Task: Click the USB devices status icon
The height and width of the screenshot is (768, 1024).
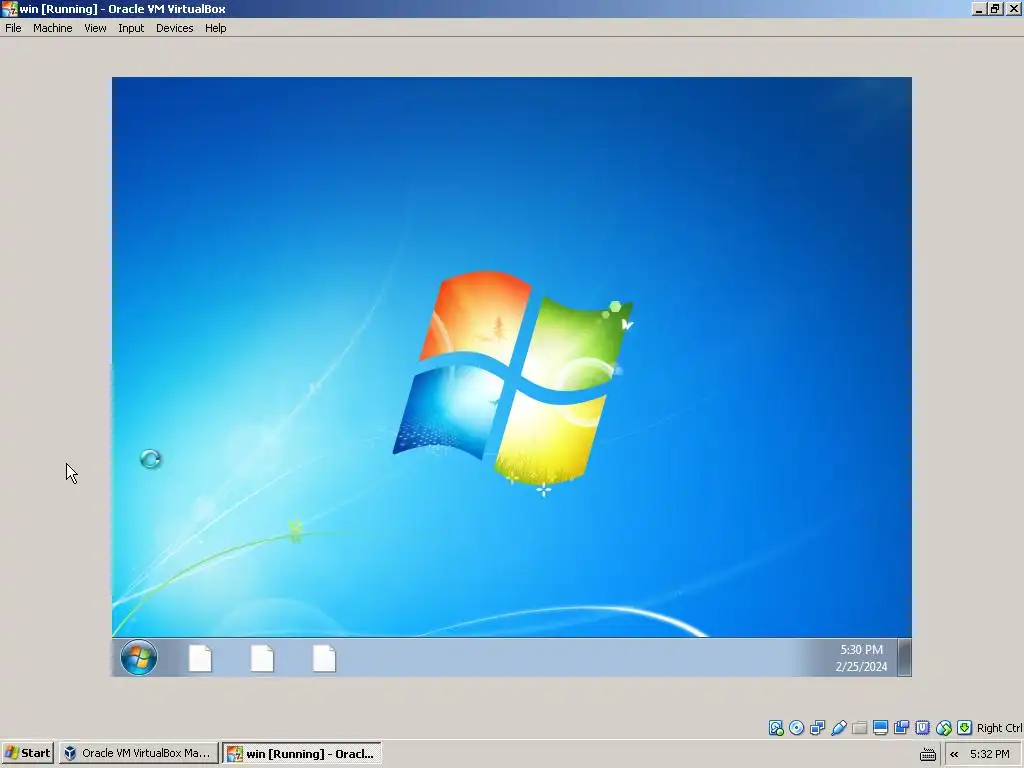Action: point(839,728)
